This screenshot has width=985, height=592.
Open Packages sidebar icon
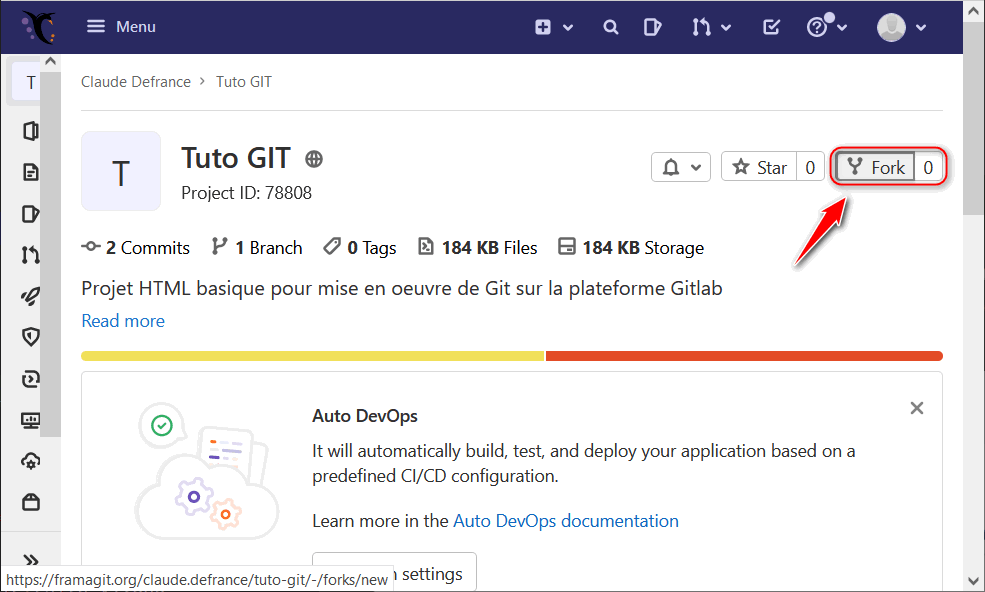pyautogui.click(x=30, y=502)
